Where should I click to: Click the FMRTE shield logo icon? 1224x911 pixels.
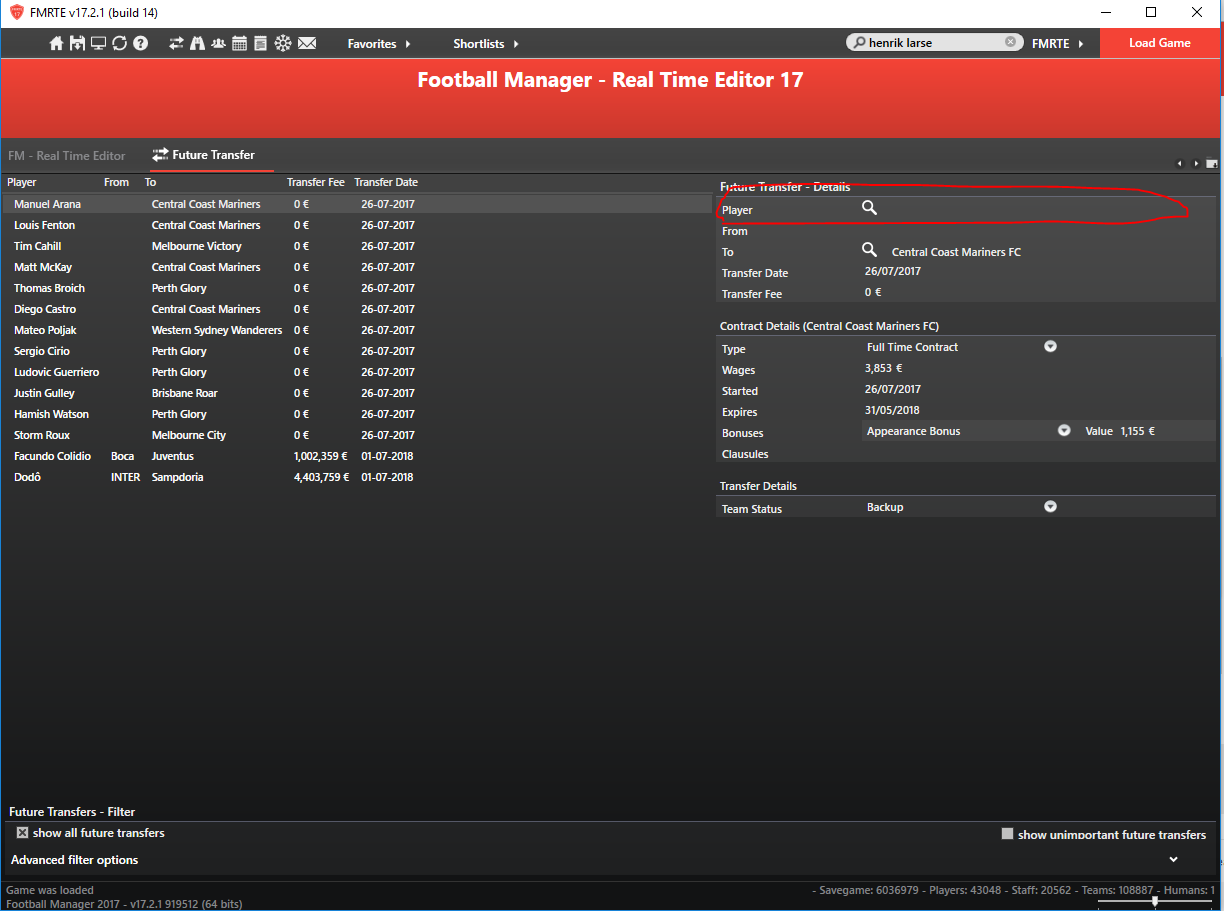[17, 13]
